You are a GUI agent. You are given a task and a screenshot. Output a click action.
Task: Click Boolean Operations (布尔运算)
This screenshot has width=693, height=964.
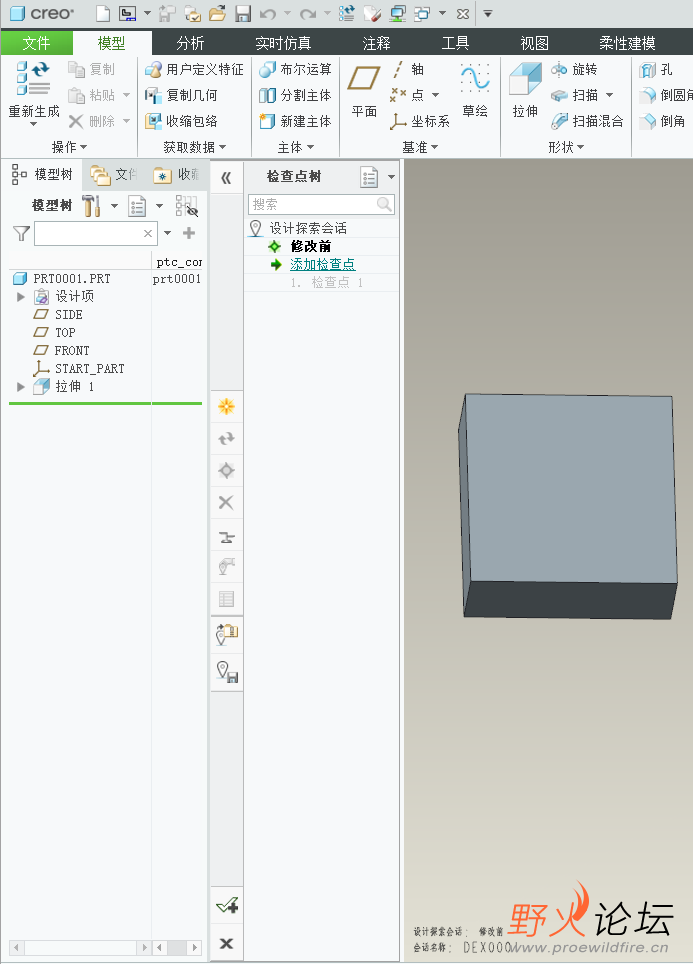295,69
